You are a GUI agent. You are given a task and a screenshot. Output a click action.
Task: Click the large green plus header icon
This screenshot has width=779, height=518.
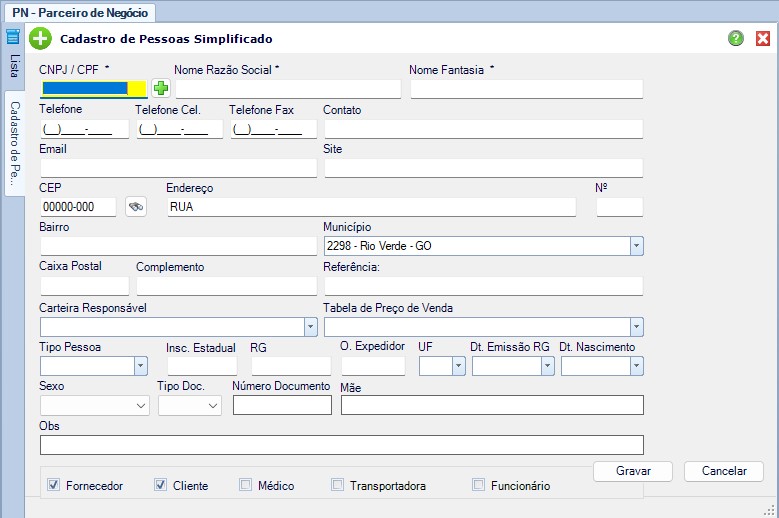(40, 39)
